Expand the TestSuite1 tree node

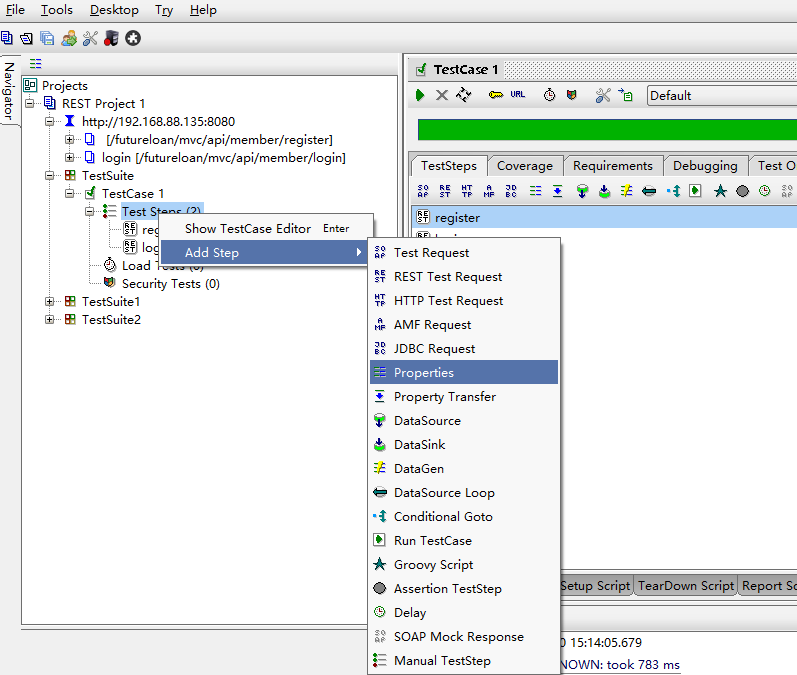pos(50,301)
